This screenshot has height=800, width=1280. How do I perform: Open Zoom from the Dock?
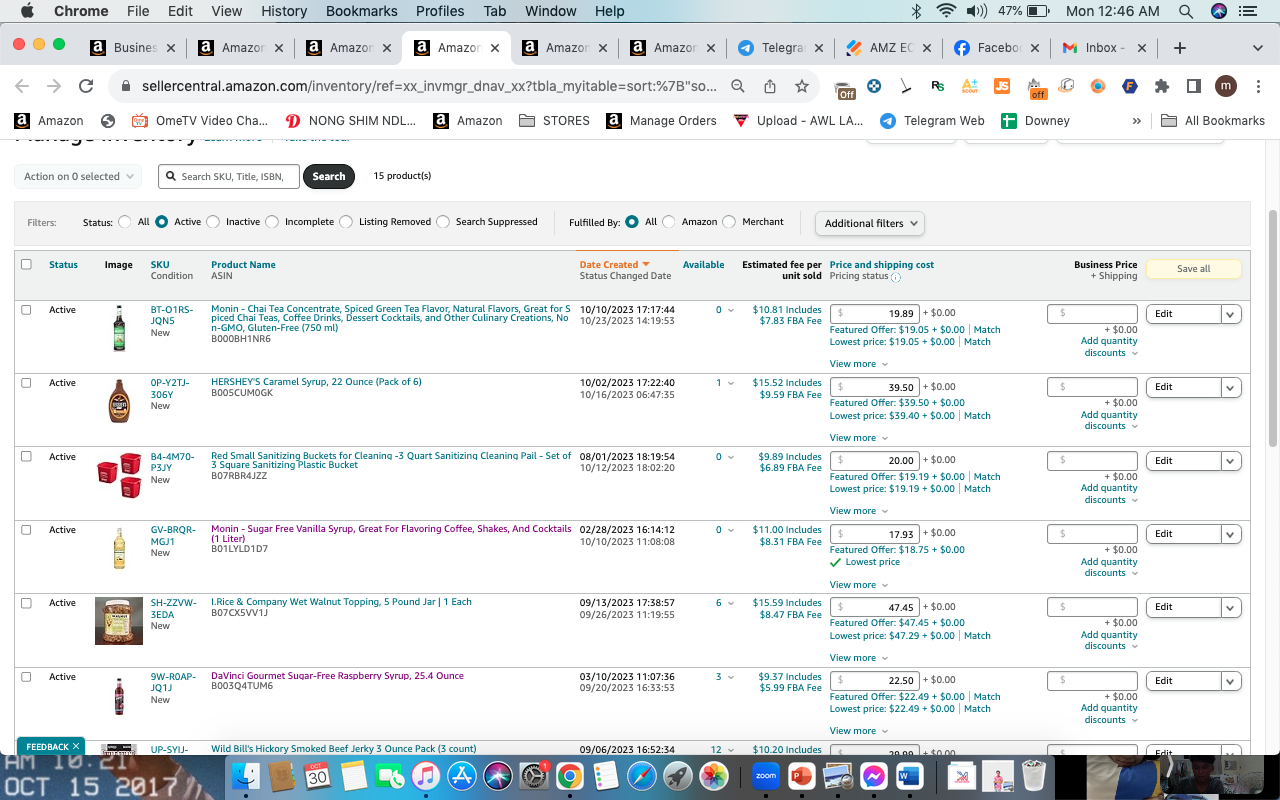pos(766,775)
